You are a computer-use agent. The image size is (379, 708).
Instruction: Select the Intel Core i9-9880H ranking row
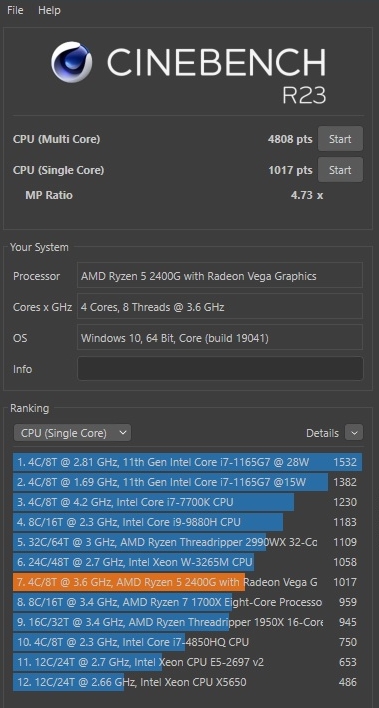tap(187, 522)
